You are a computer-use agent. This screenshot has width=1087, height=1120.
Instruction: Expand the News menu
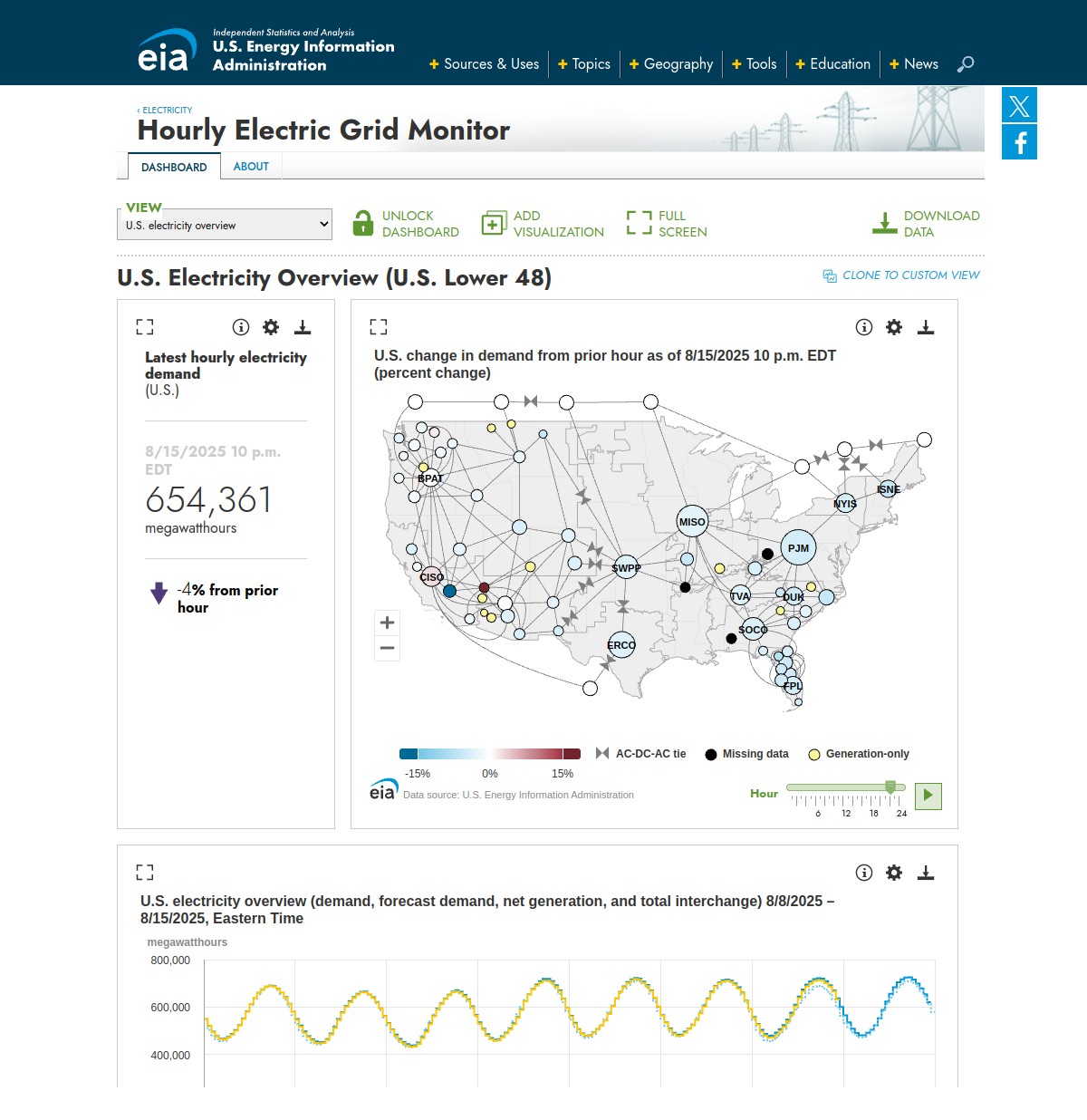click(914, 64)
